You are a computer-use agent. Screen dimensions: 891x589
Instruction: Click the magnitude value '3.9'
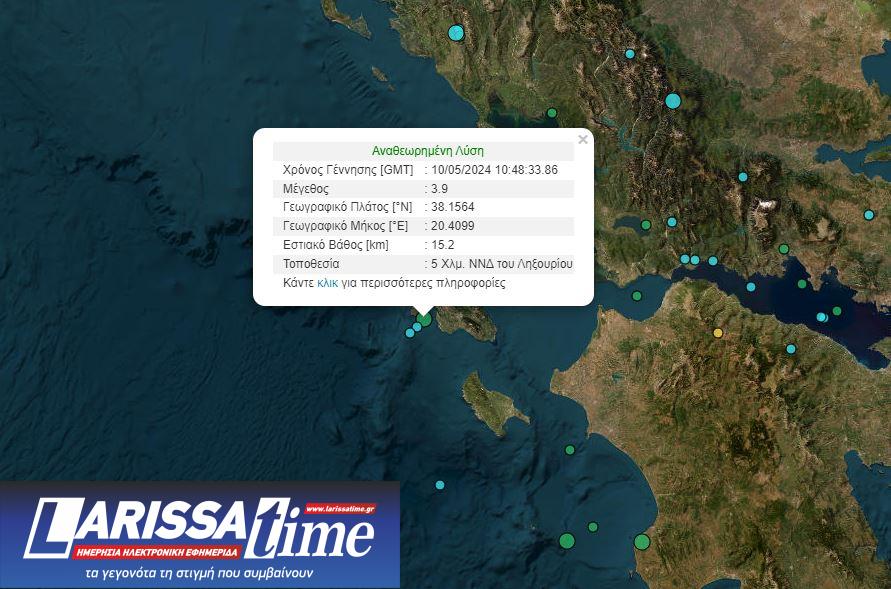tap(439, 189)
